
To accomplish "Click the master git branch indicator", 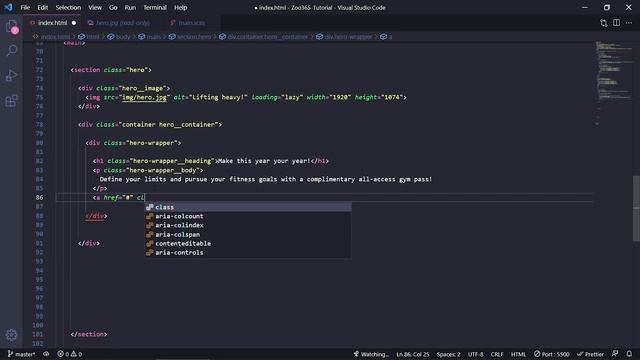I will coord(21,354).
